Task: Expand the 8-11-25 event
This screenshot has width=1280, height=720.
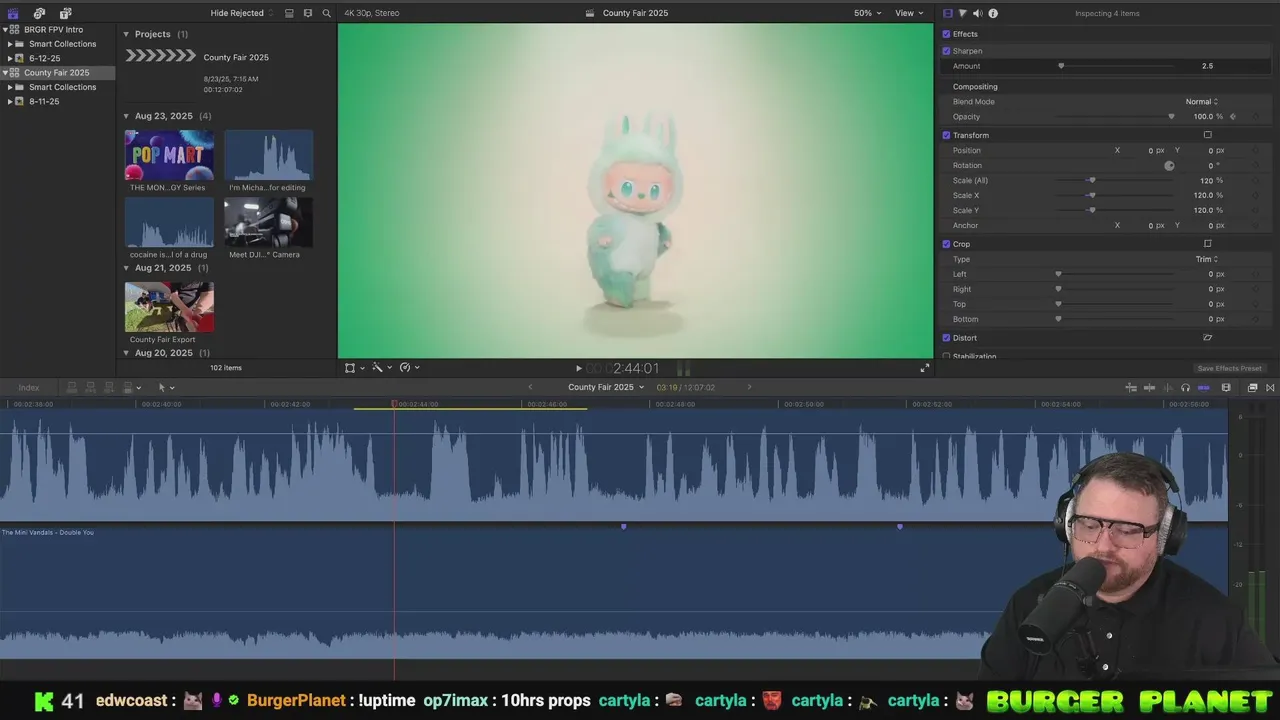Action: [10, 102]
